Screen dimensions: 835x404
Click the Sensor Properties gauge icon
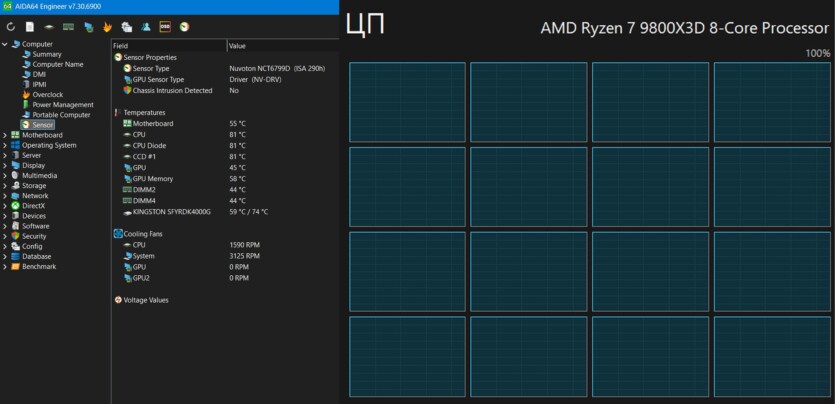(x=118, y=57)
